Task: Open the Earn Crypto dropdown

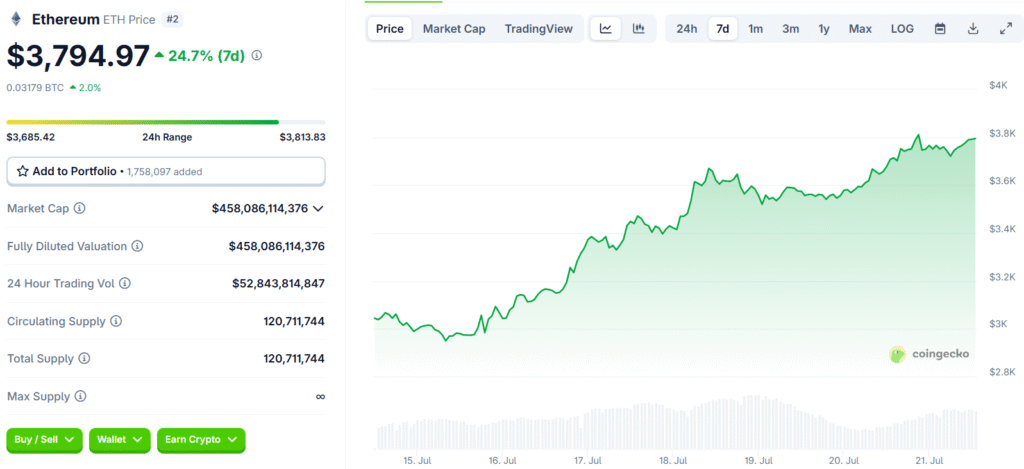Action: click(x=201, y=440)
